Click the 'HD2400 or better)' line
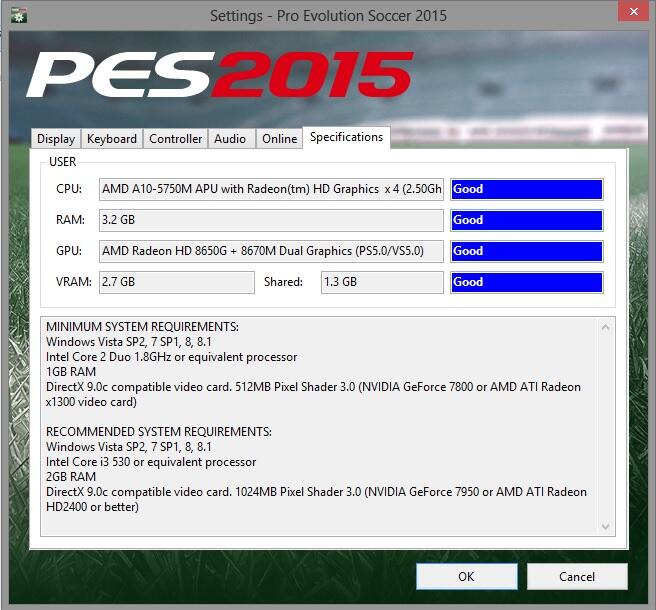 tap(92, 507)
